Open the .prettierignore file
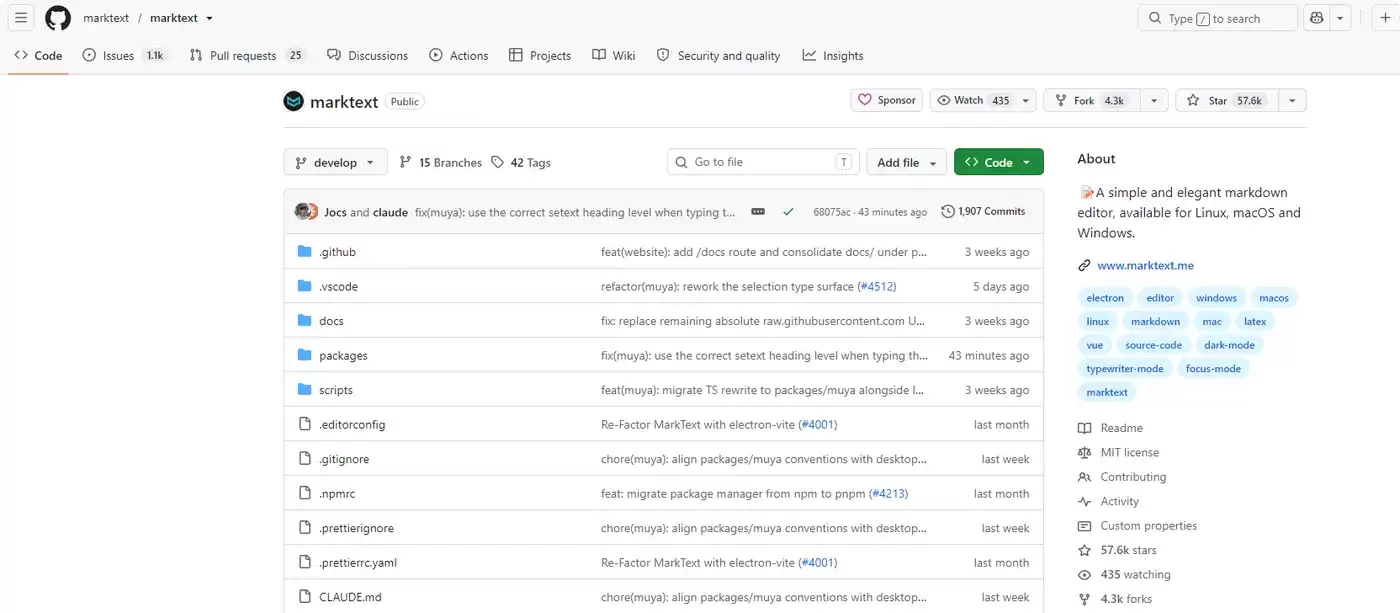The width and height of the screenshot is (1400, 613). tap(356, 528)
